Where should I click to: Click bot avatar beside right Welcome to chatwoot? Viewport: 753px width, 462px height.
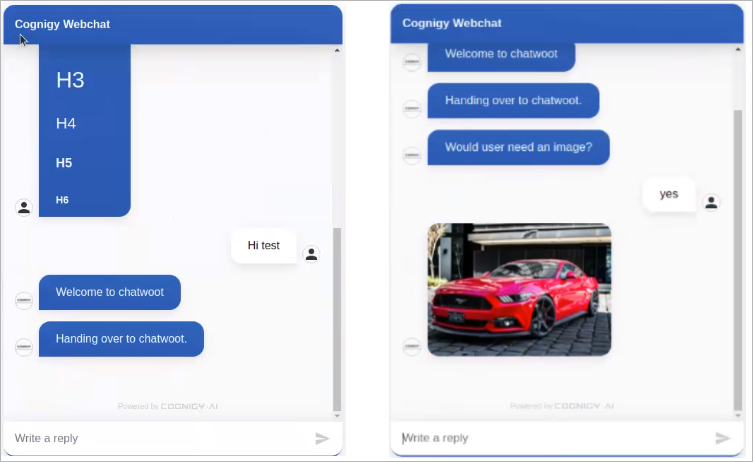tap(412, 62)
